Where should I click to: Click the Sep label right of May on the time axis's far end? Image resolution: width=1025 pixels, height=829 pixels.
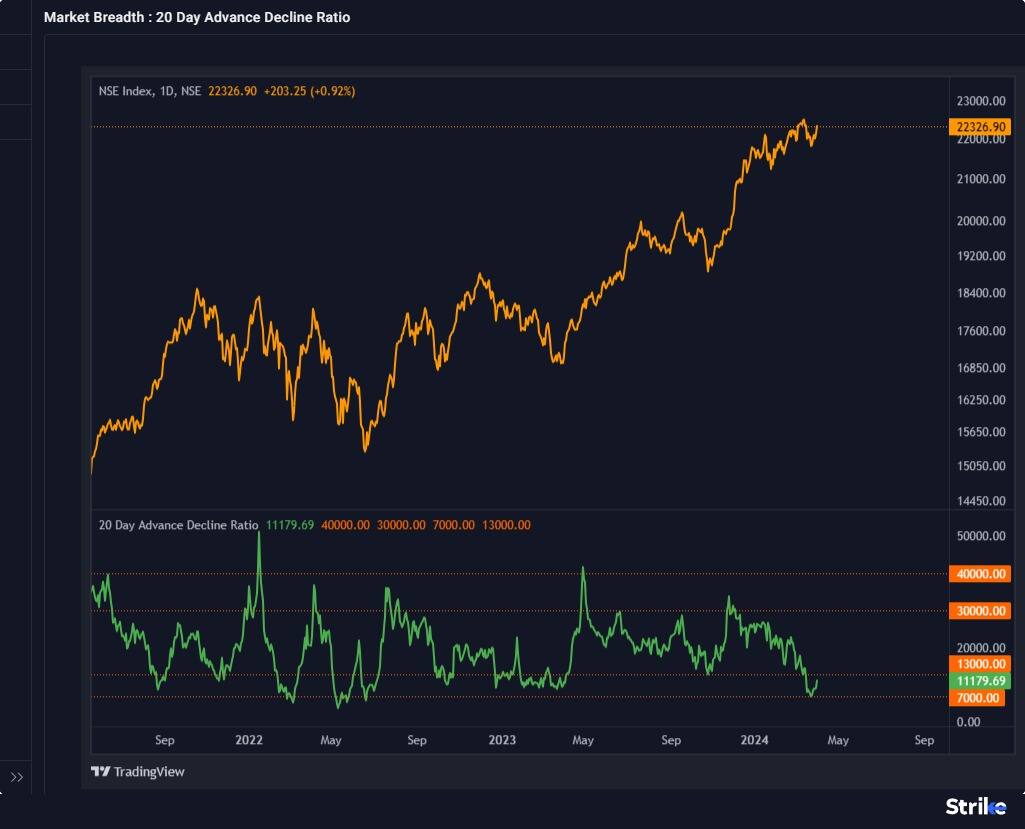click(x=924, y=740)
